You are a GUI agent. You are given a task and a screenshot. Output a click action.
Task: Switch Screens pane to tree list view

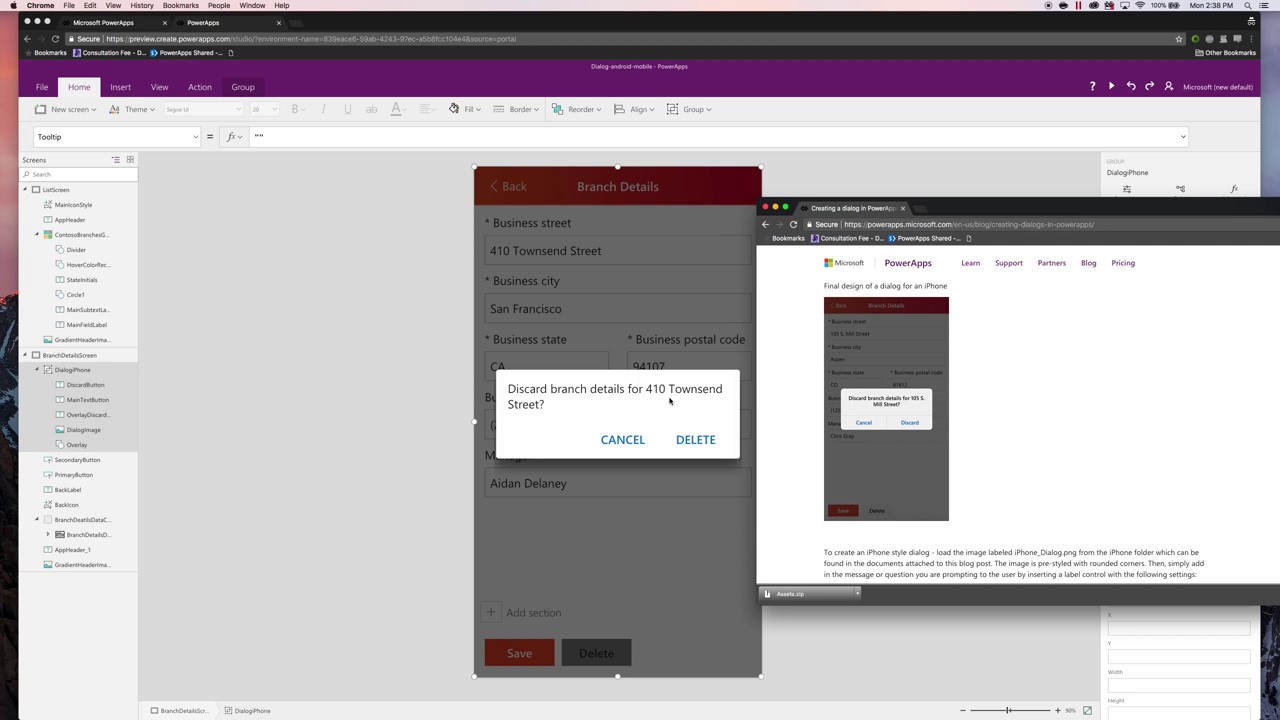(x=116, y=160)
